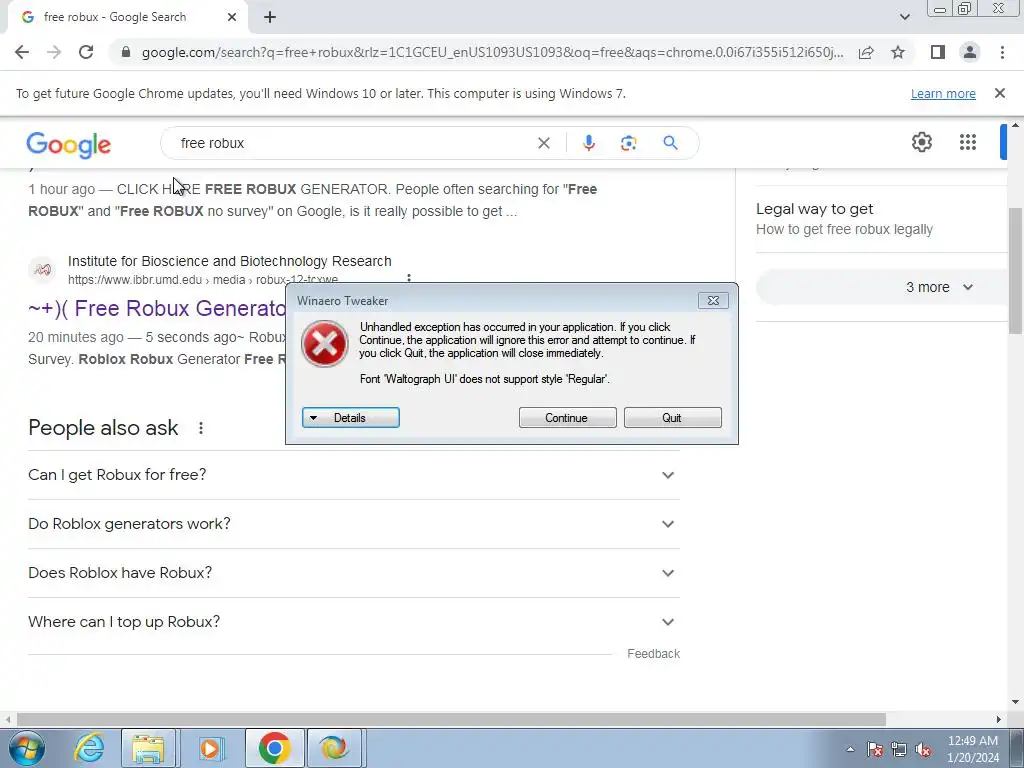The image size is (1024, 768).
Task: Click the scroll right arrow
Action: point(999,719)
